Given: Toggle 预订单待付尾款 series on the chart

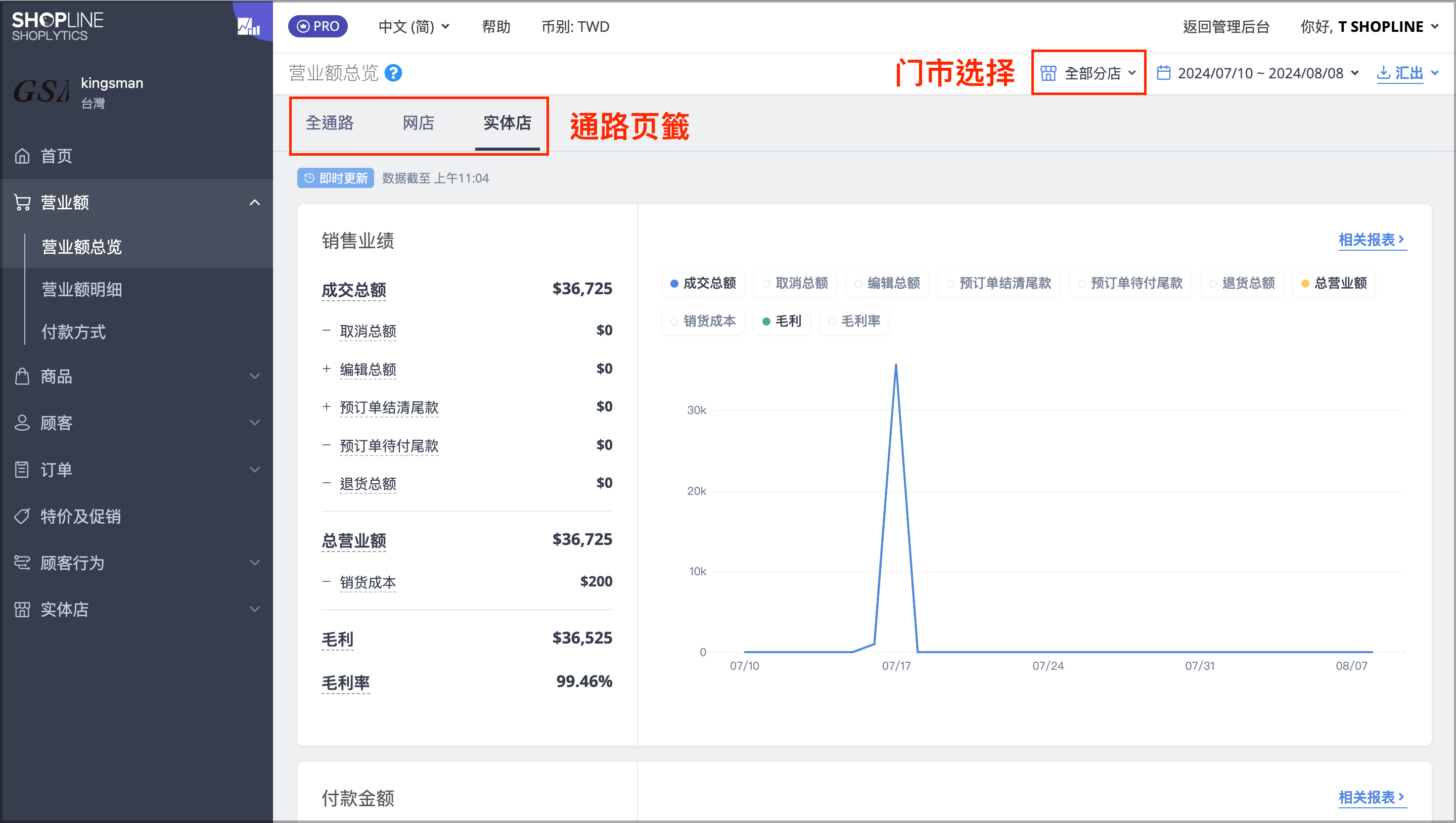Looking at the screenshot, I should (1130, 283).
